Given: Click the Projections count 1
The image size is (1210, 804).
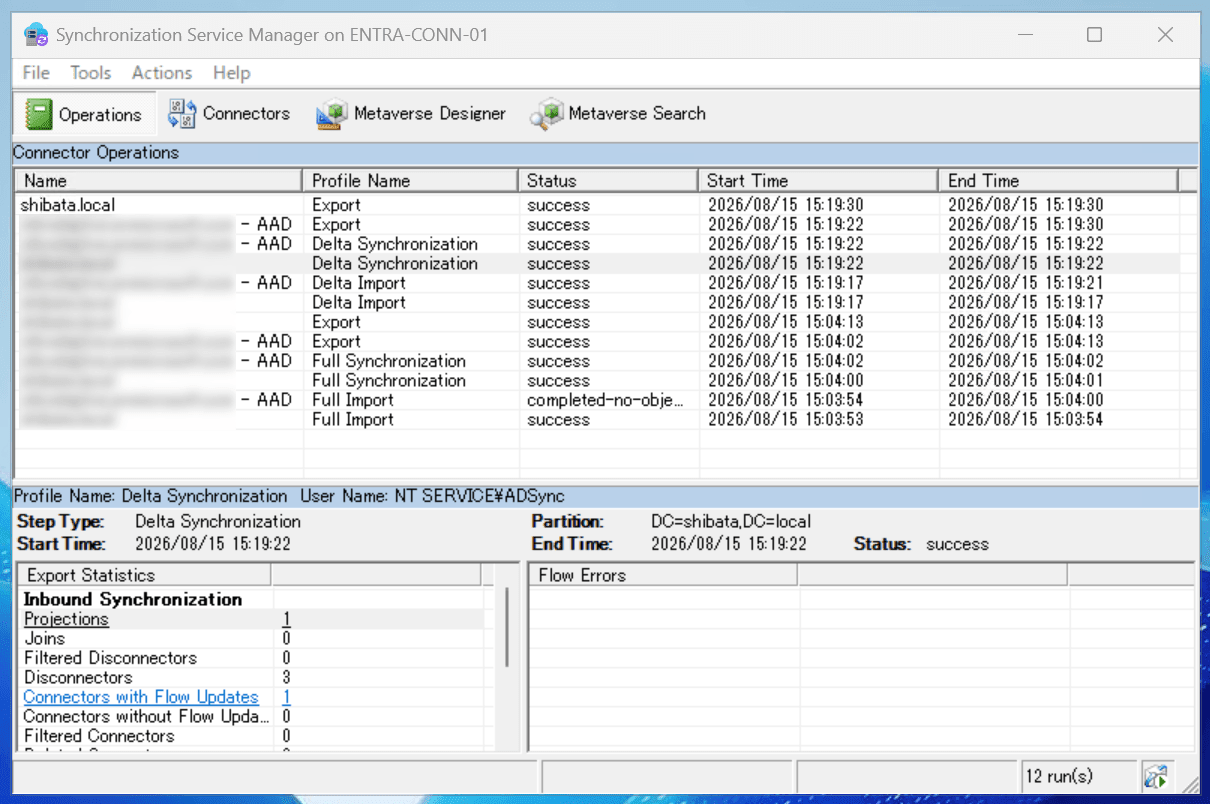Looking at the screenshot, I should pyautogui.click(x=287, y=619).
